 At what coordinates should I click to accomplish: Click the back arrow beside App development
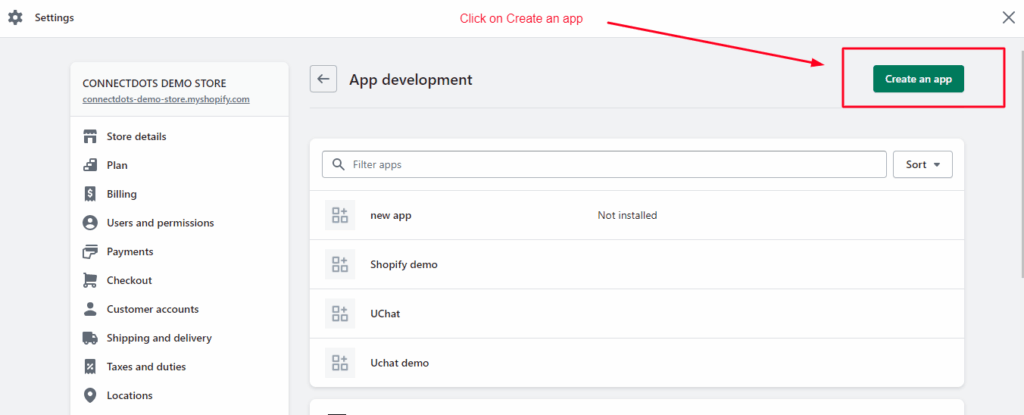coord(323,79)
